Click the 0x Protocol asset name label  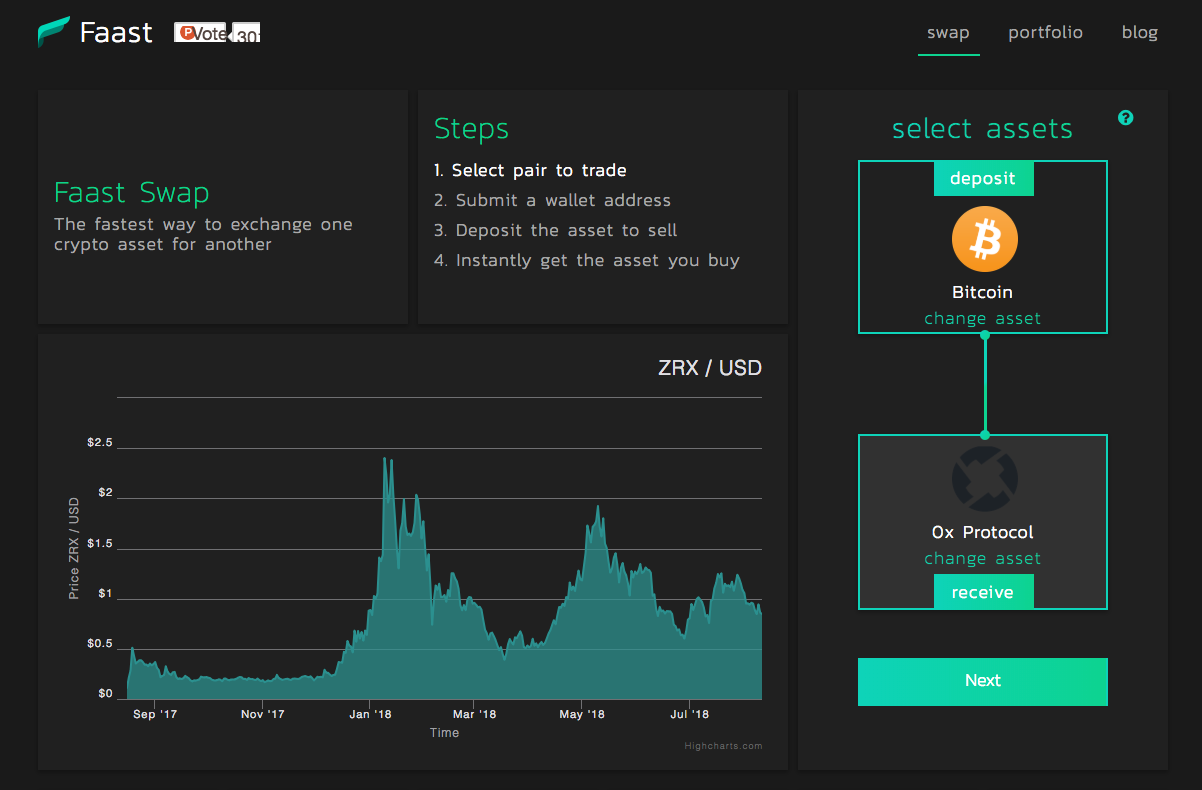coord(982,533)
